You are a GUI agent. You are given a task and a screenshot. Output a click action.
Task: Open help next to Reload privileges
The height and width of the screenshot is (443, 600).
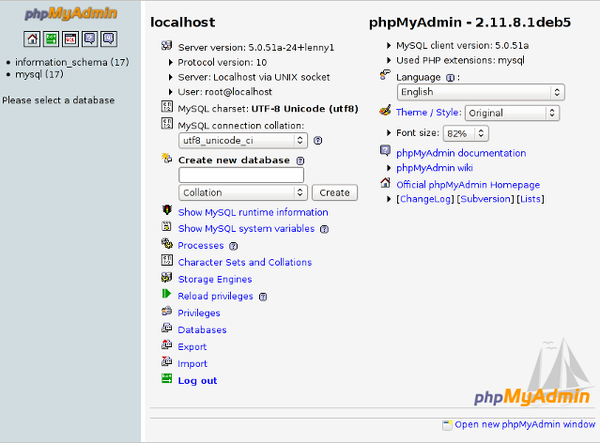click(263, 297)
